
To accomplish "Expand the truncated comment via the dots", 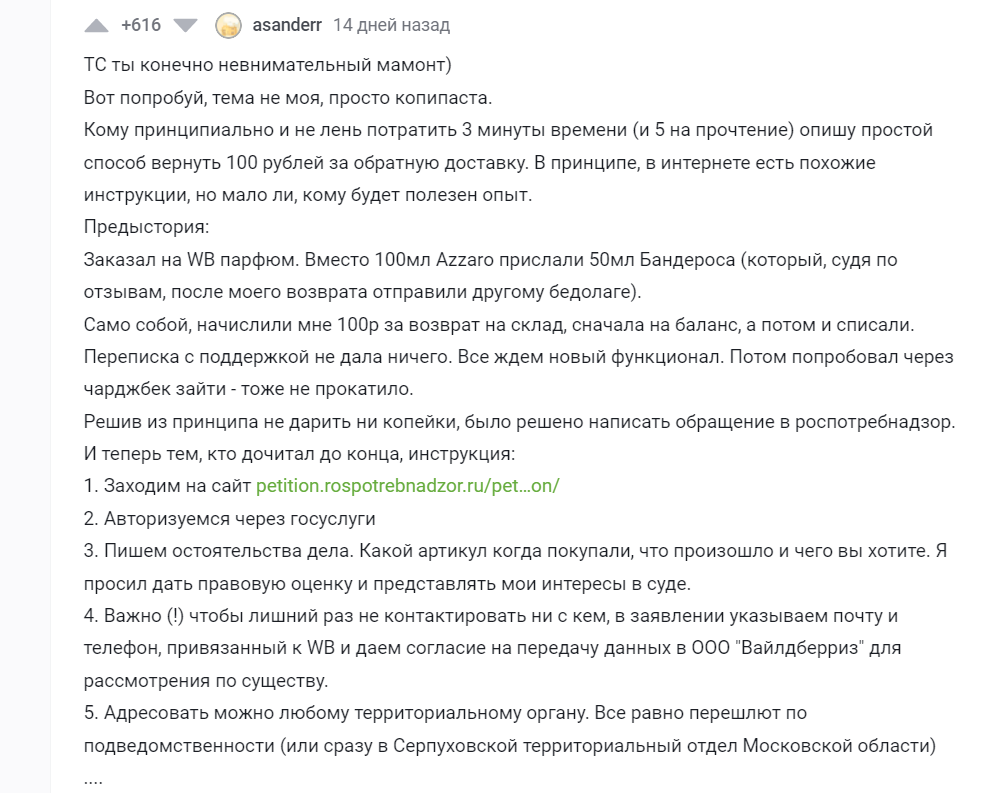I will 93,777.
